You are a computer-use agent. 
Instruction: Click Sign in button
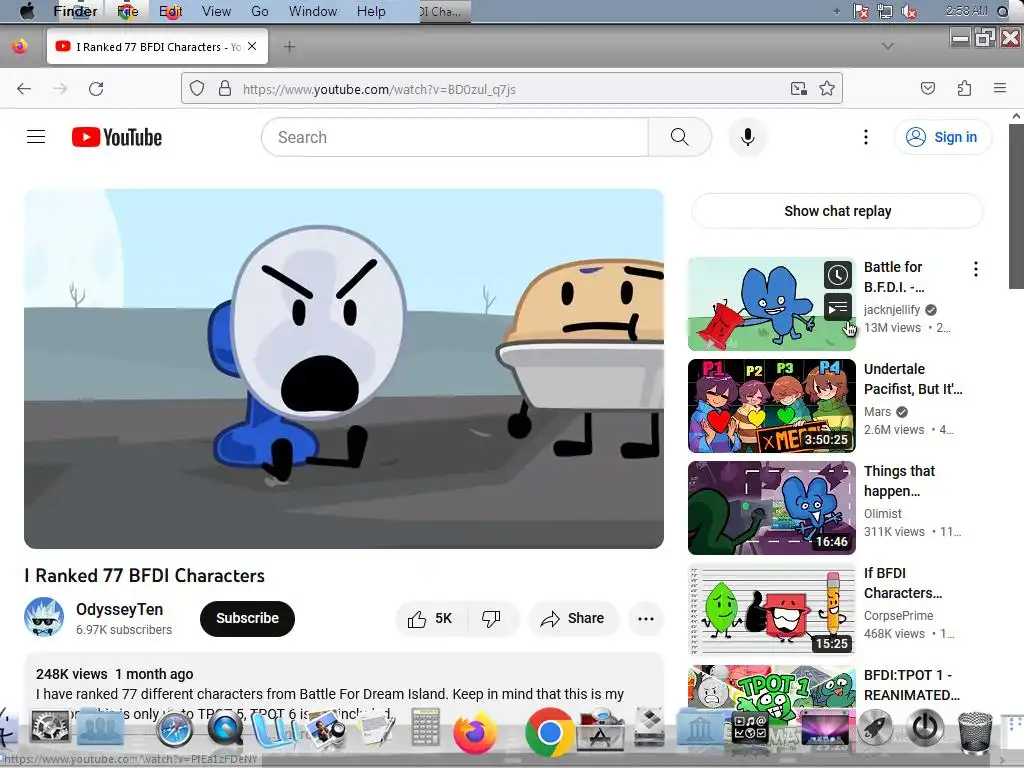point(942,137)
